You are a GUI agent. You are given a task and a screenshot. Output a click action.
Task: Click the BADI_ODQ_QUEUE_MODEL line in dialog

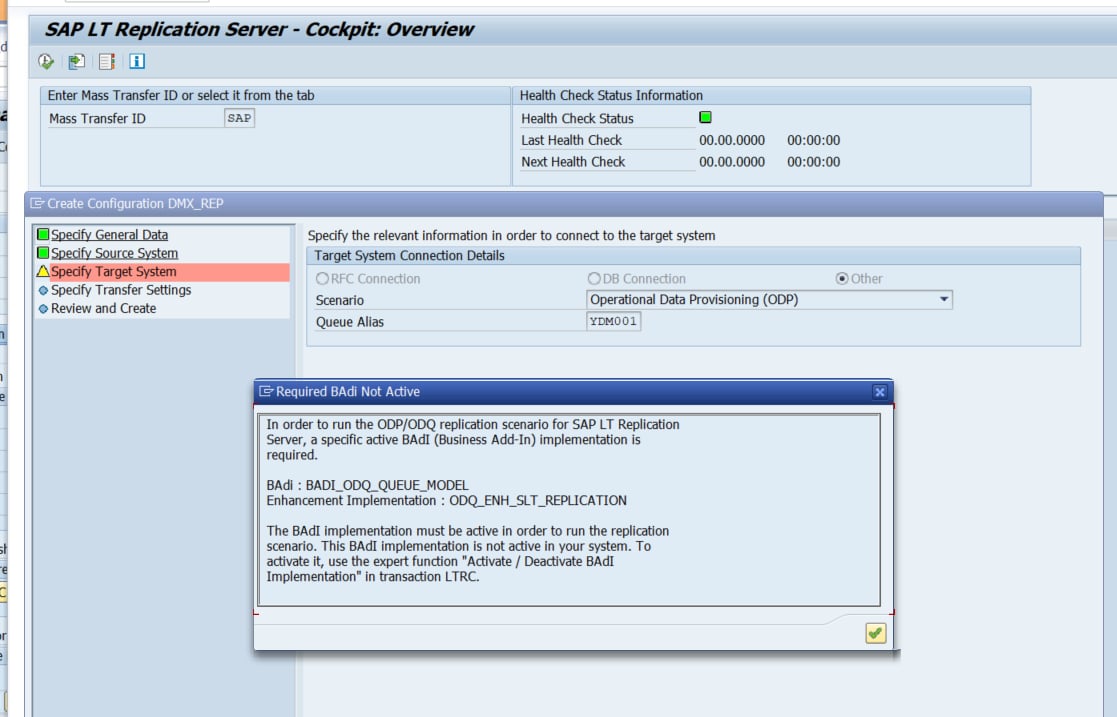[x=367, y=485]
